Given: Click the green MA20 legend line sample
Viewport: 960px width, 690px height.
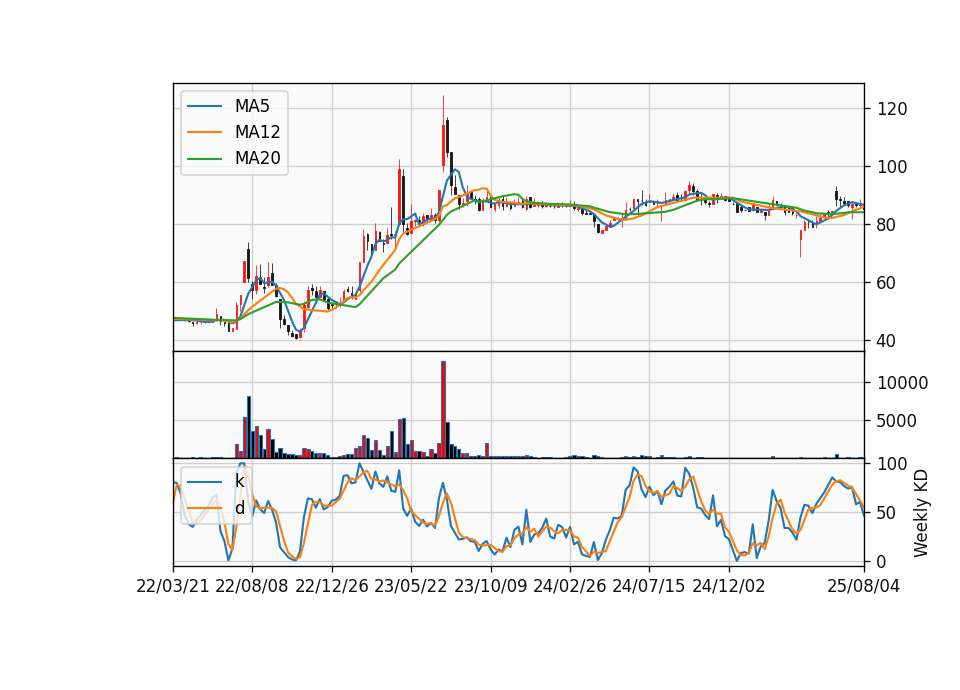Looking at the screenshot, I should 204,158.
